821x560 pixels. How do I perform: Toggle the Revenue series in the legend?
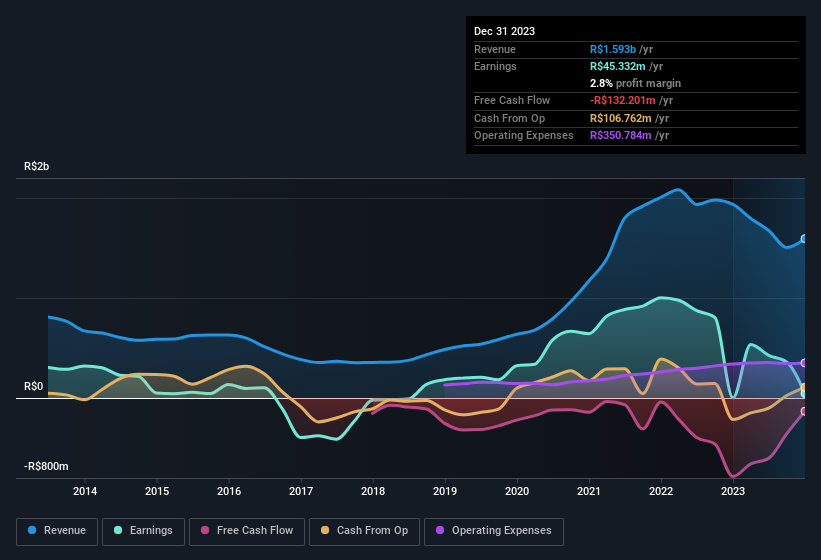click(58, 531)
